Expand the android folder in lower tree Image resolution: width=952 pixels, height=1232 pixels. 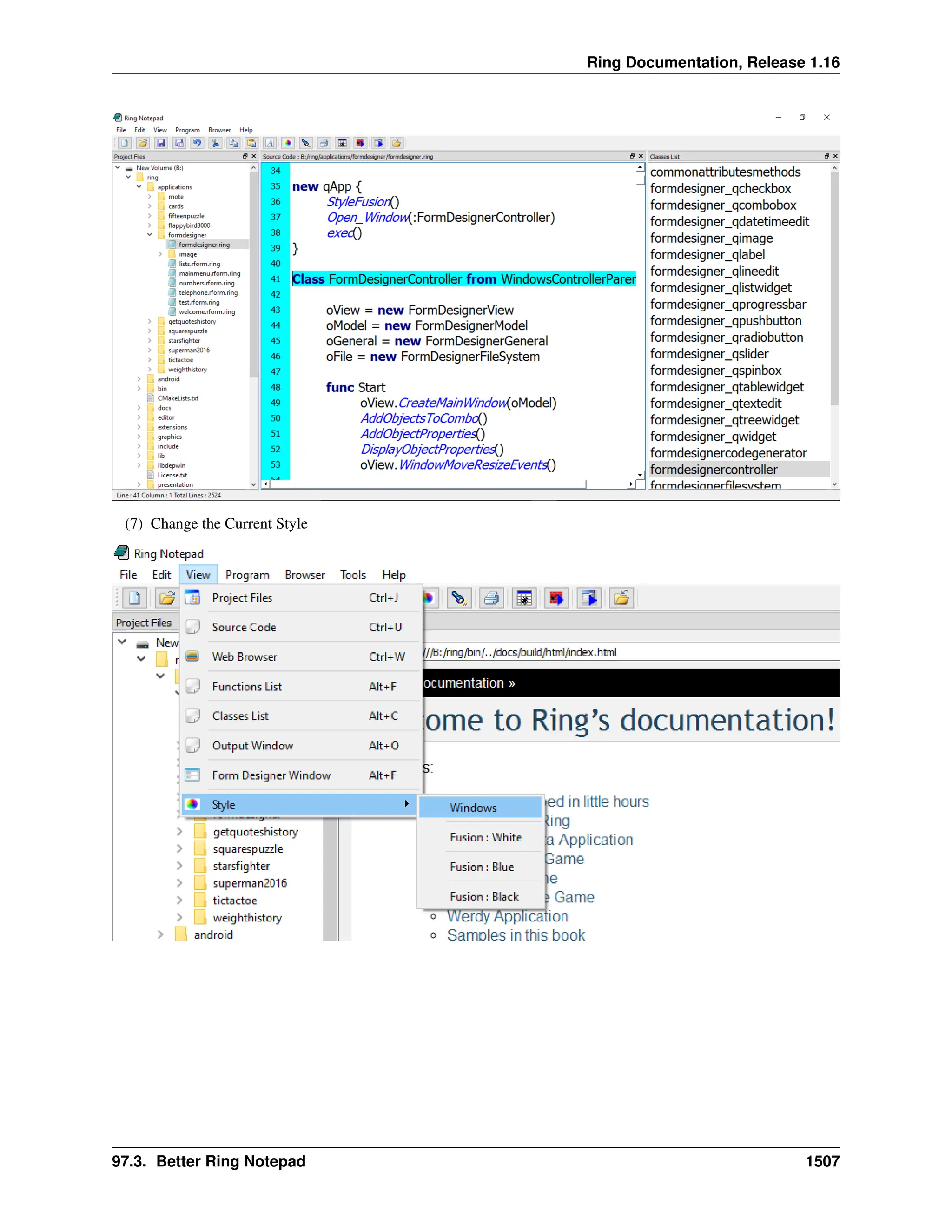click(x=160, y=935)
